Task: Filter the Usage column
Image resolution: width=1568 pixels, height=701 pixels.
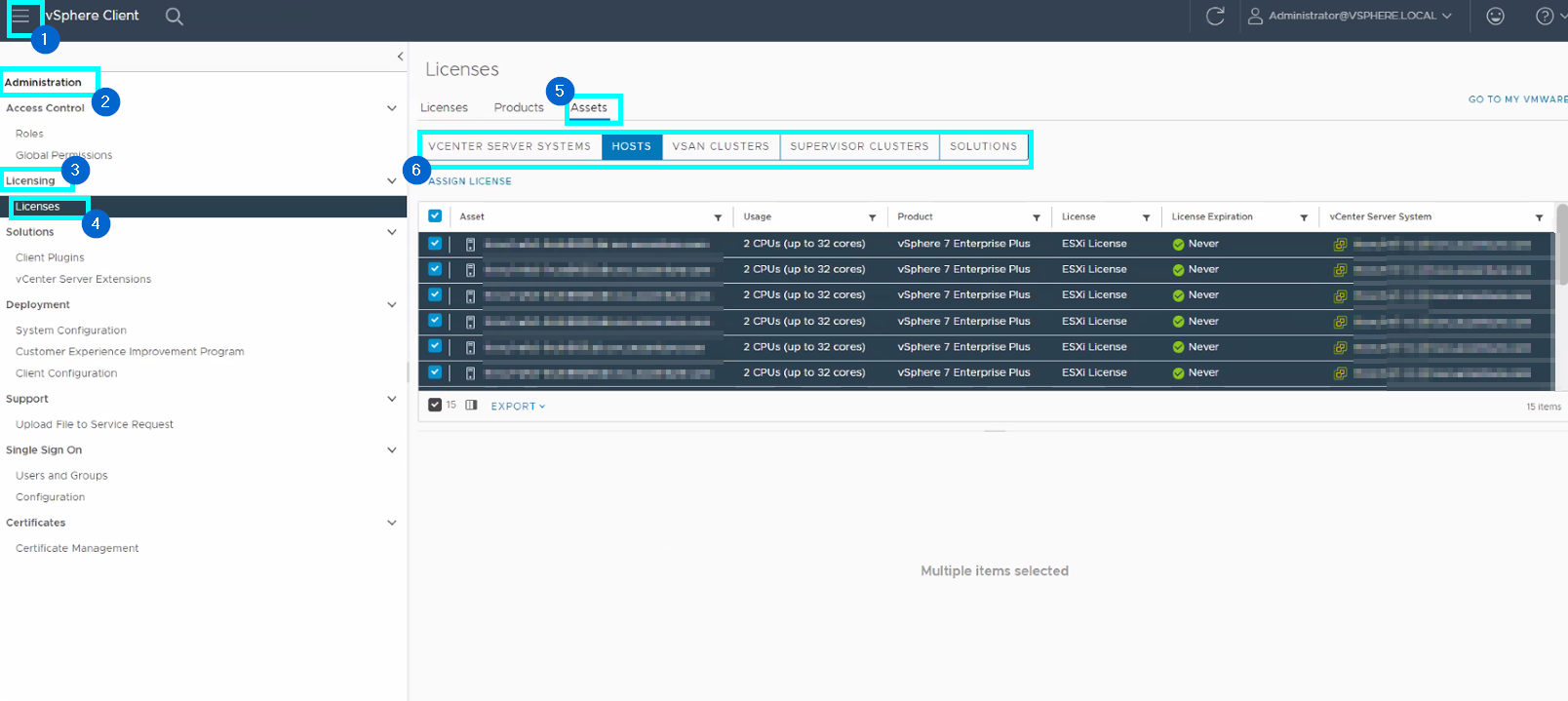Action: click(872, 217)
